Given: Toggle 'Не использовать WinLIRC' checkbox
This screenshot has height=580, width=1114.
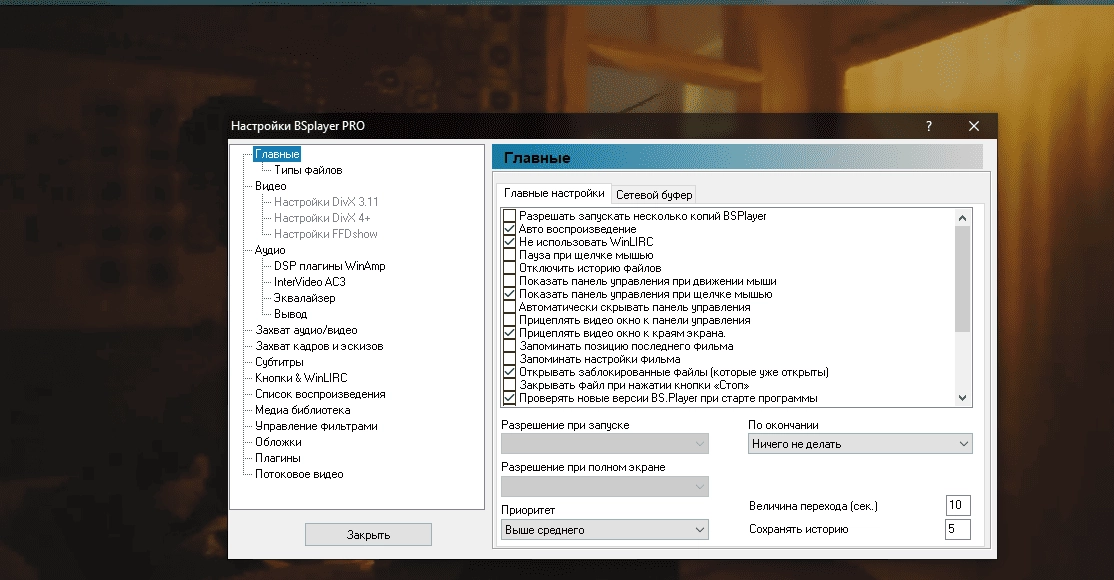Looking at the screenshot, I should 509,242.
